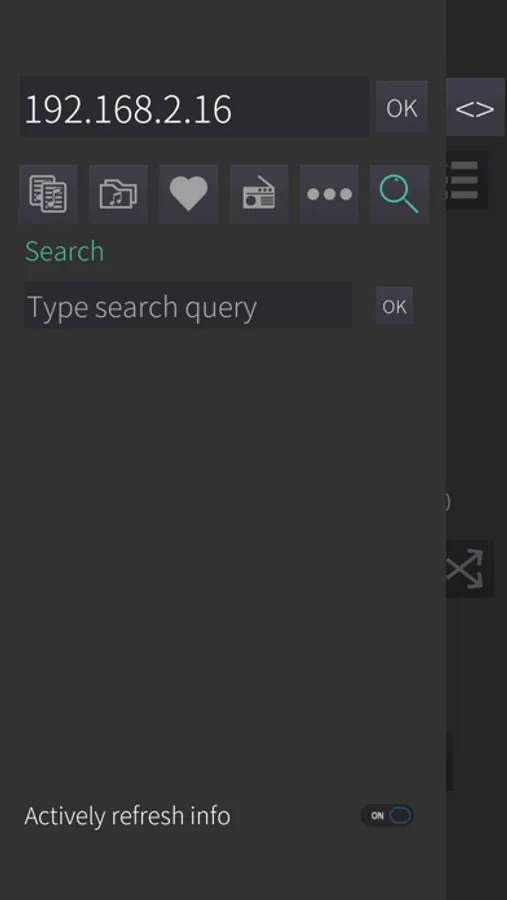The width and height of the screenshot is (507, 900).
Task: Tap the partially hidden list menu icon
Action: tap(467, 180)
